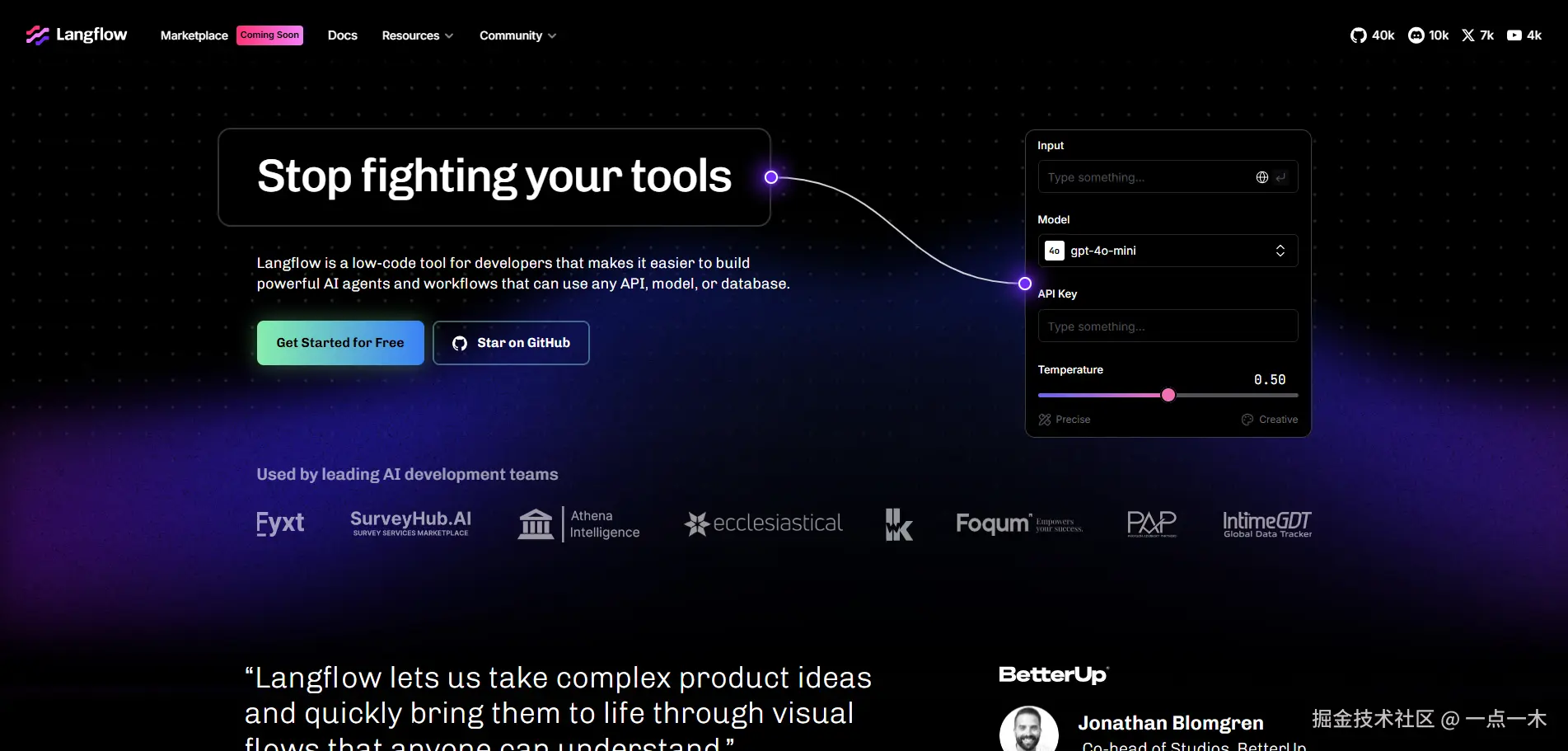Click the Precise temperature icon
The image size is (1568, 751).
[x=1045, y=420]
